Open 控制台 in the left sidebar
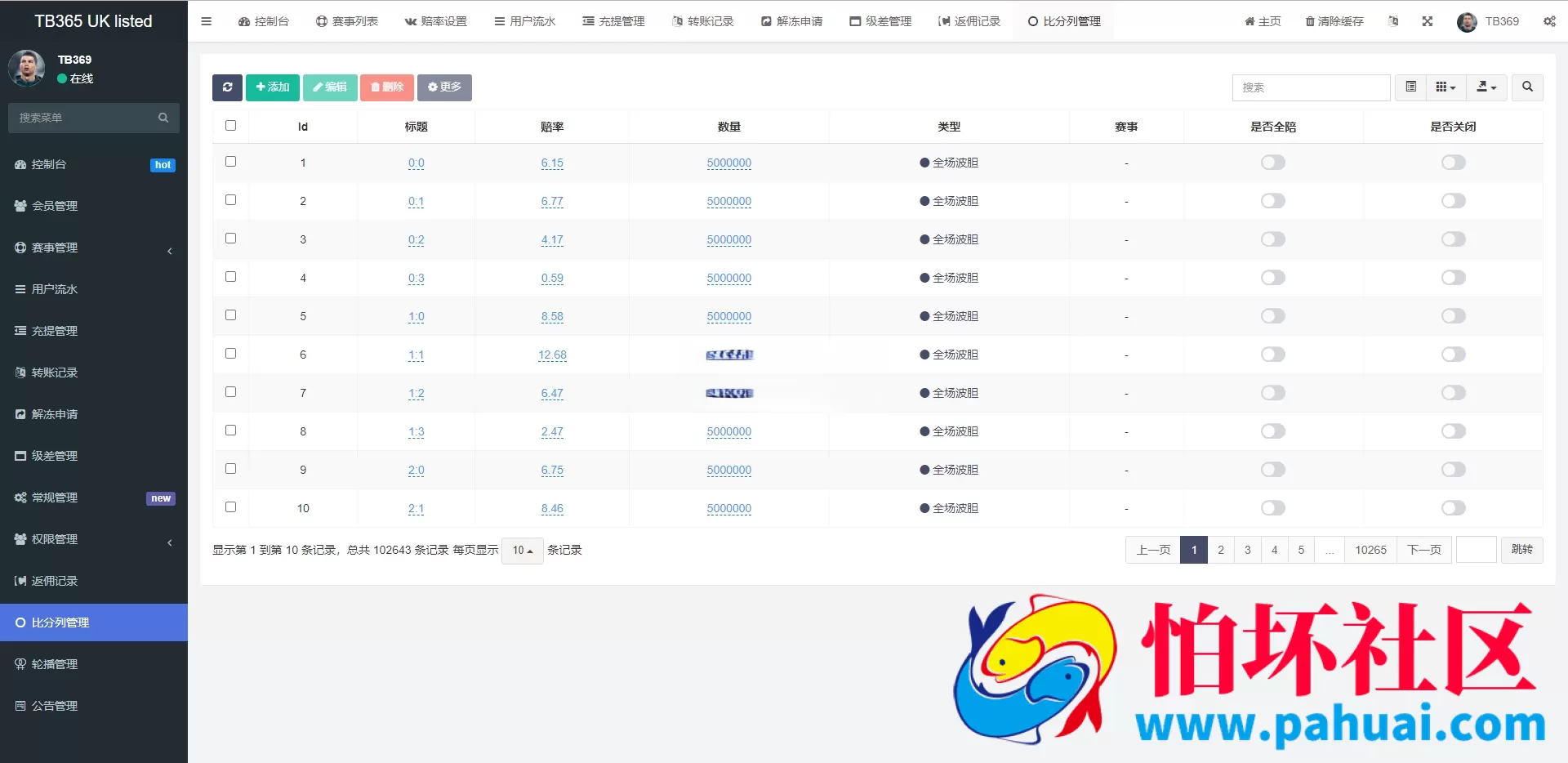The image size is (1568, 763). (x=94, y=164)
